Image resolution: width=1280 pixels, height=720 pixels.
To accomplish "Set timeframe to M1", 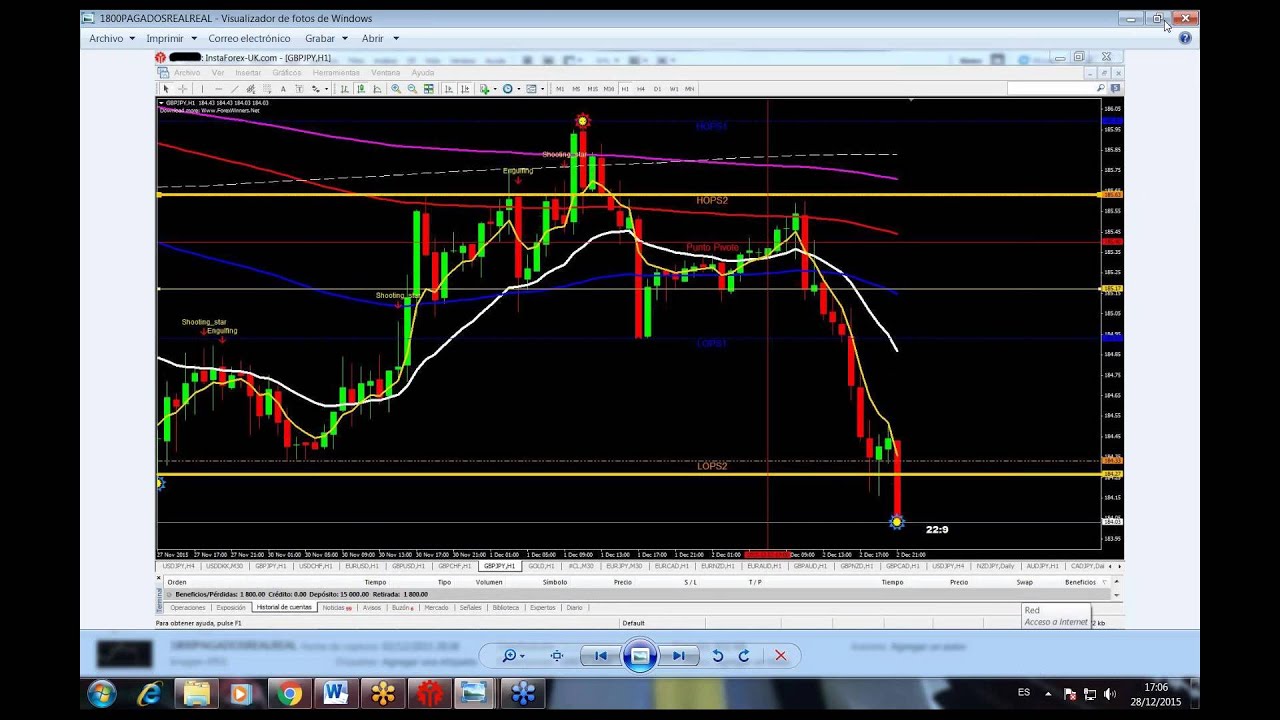I will pos(559,89).
